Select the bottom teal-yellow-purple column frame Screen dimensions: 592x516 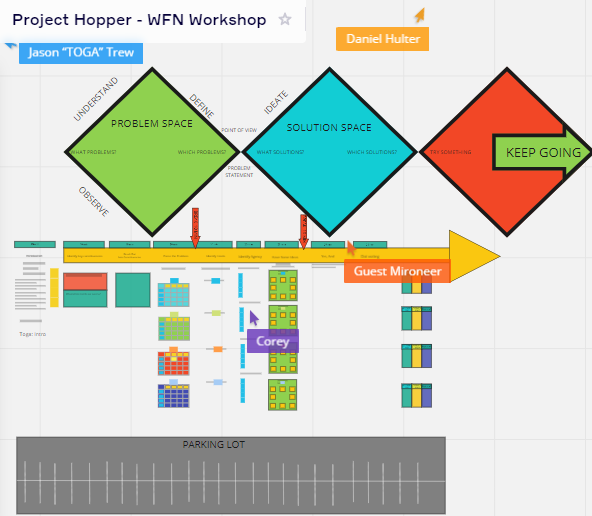[x=416, y=395]
